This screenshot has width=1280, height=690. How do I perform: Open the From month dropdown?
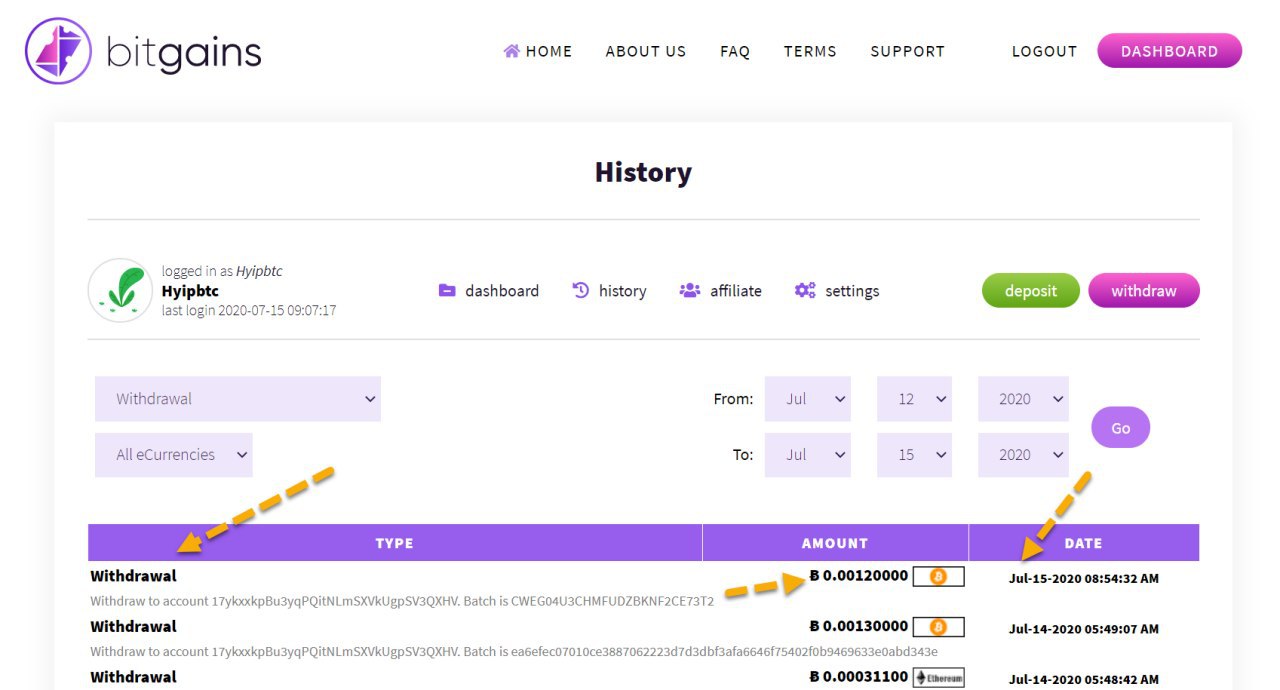808,398
